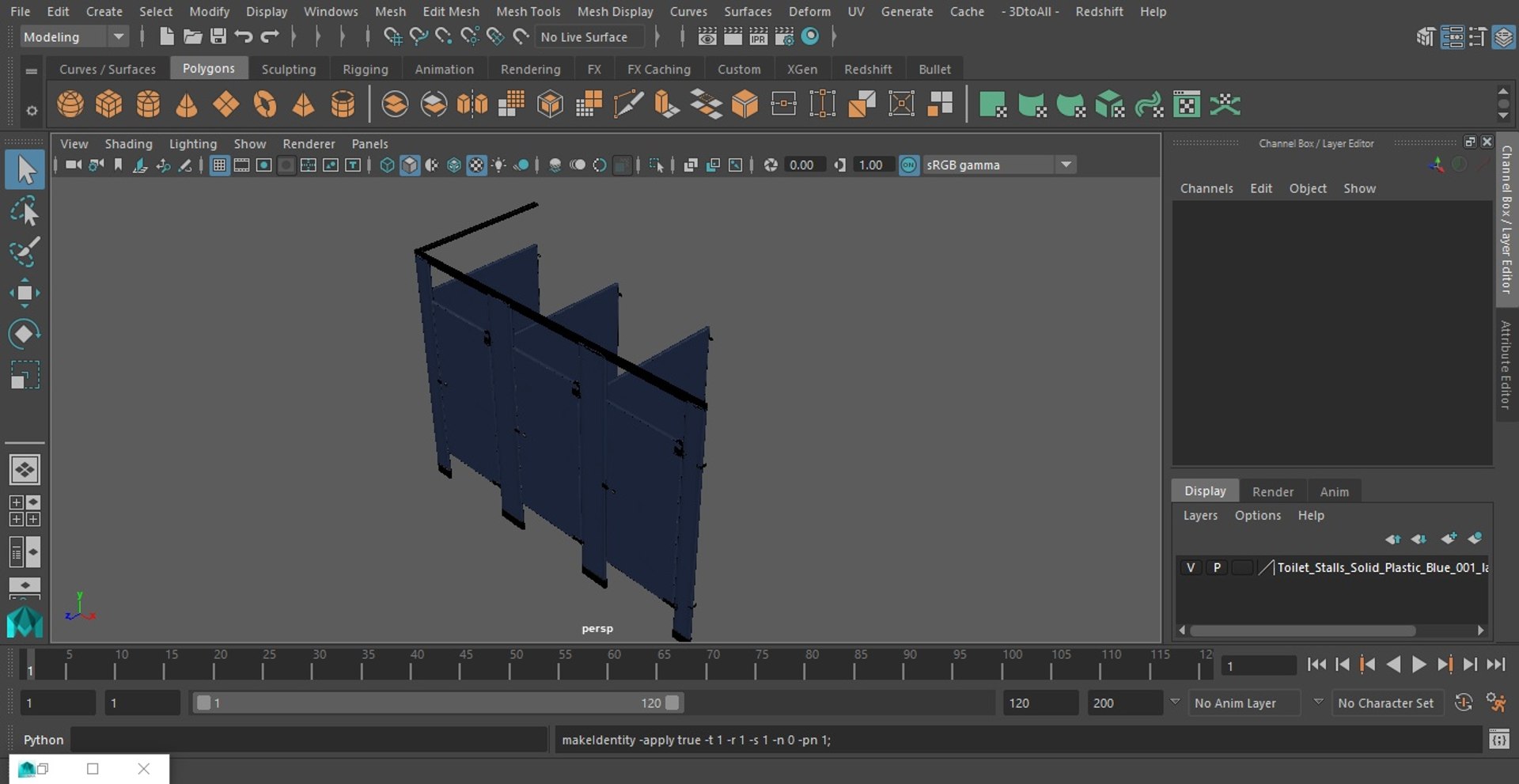1519x784 pixels.
Task: Open the shelf options gear menu
Action: click(x=32, y=111)
